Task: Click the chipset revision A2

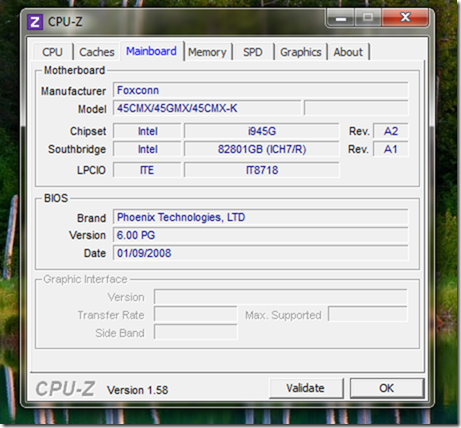Action: point(391,131)
